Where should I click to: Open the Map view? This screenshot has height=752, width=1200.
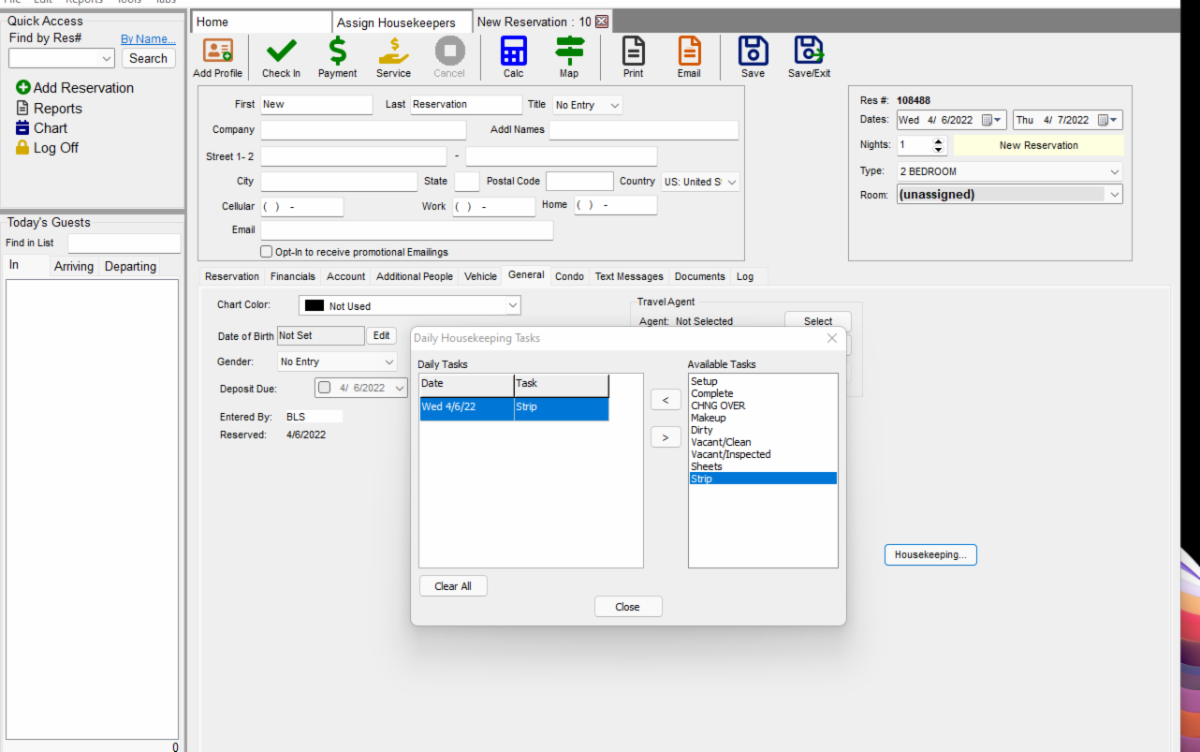[569, 57]
